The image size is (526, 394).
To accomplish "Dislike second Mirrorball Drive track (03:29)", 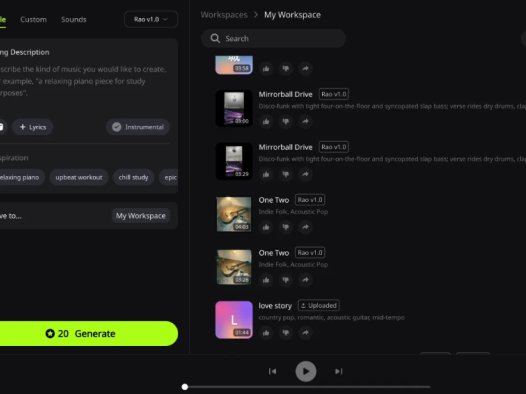I will (x=285, y=174).
